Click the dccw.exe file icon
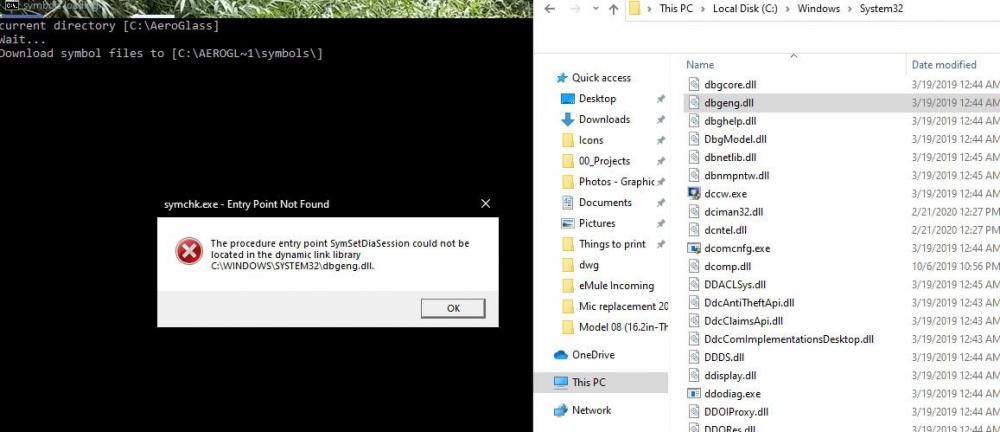Screen dimensions: 1000x432 (695, 193)
